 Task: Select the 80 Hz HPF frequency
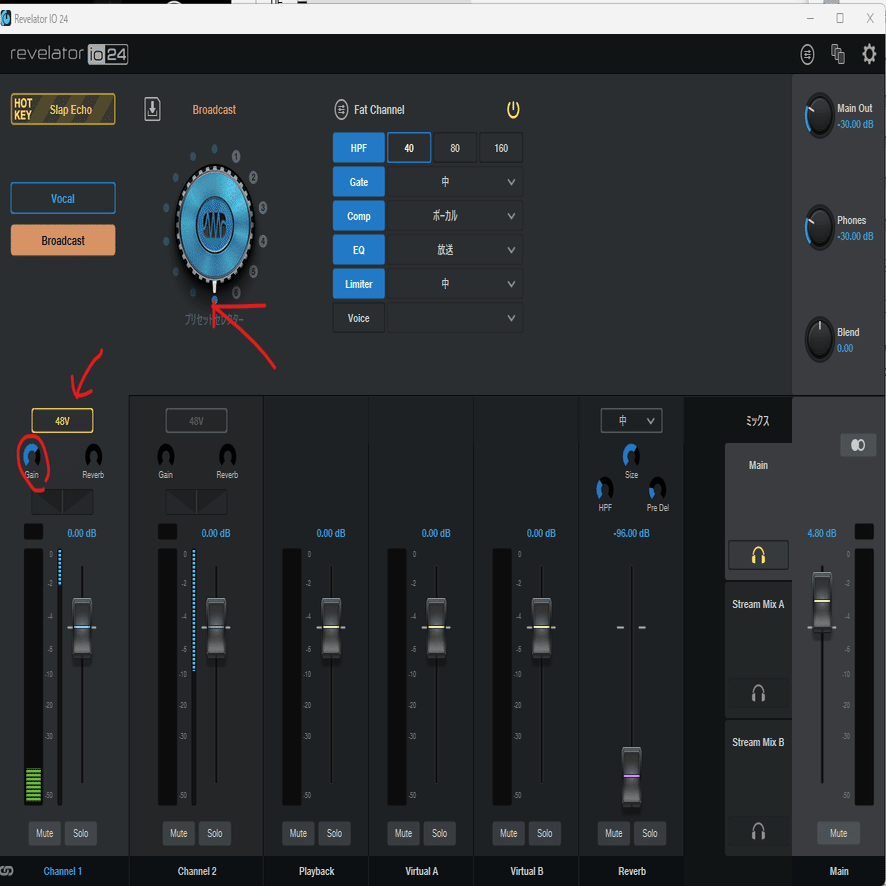click(x=455, y=148)
